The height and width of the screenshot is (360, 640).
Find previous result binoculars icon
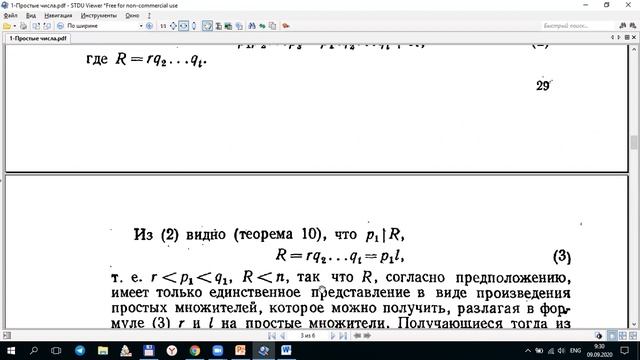[x=623, y=26]
